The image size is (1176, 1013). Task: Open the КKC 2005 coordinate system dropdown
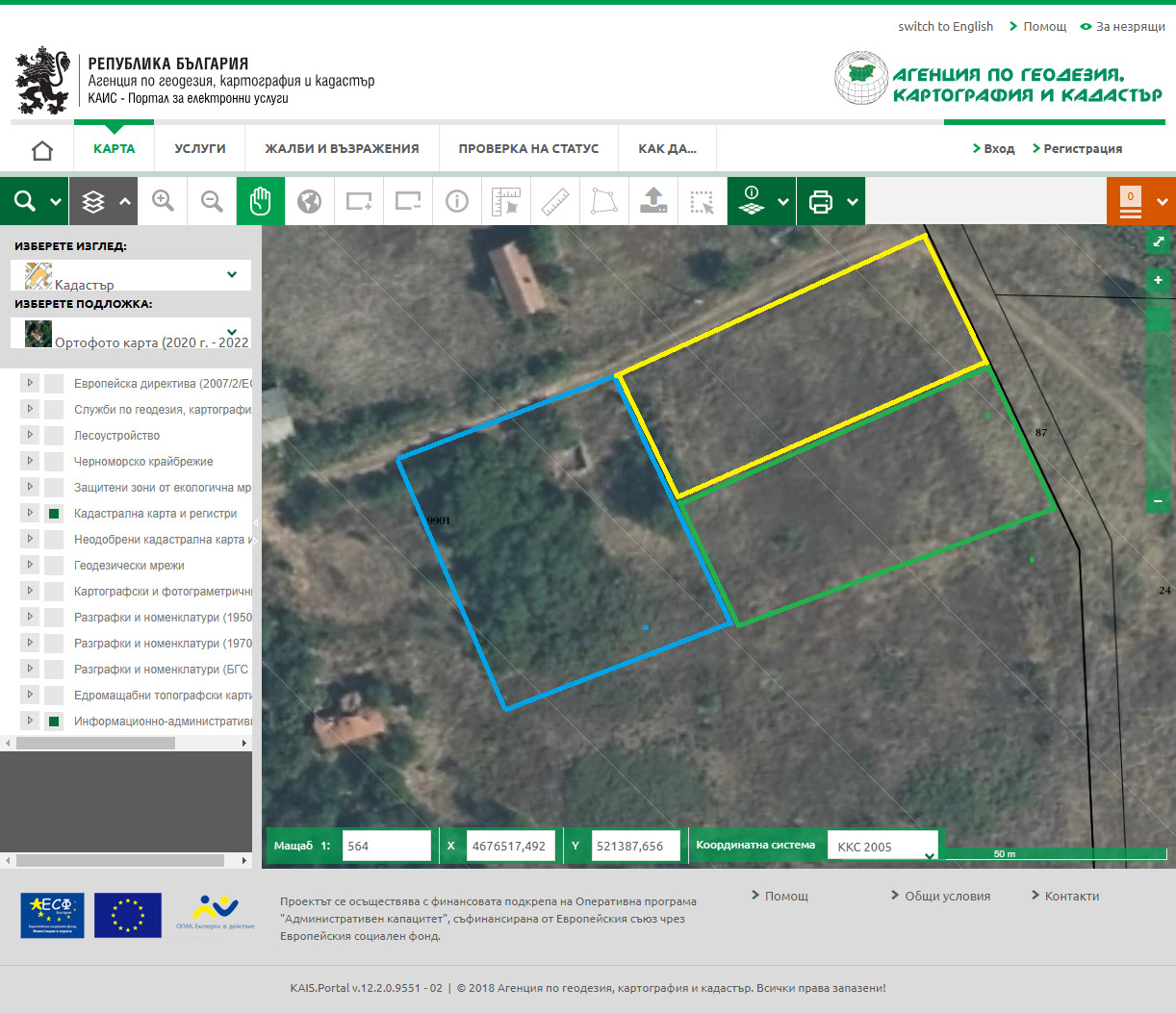[882, 847]
